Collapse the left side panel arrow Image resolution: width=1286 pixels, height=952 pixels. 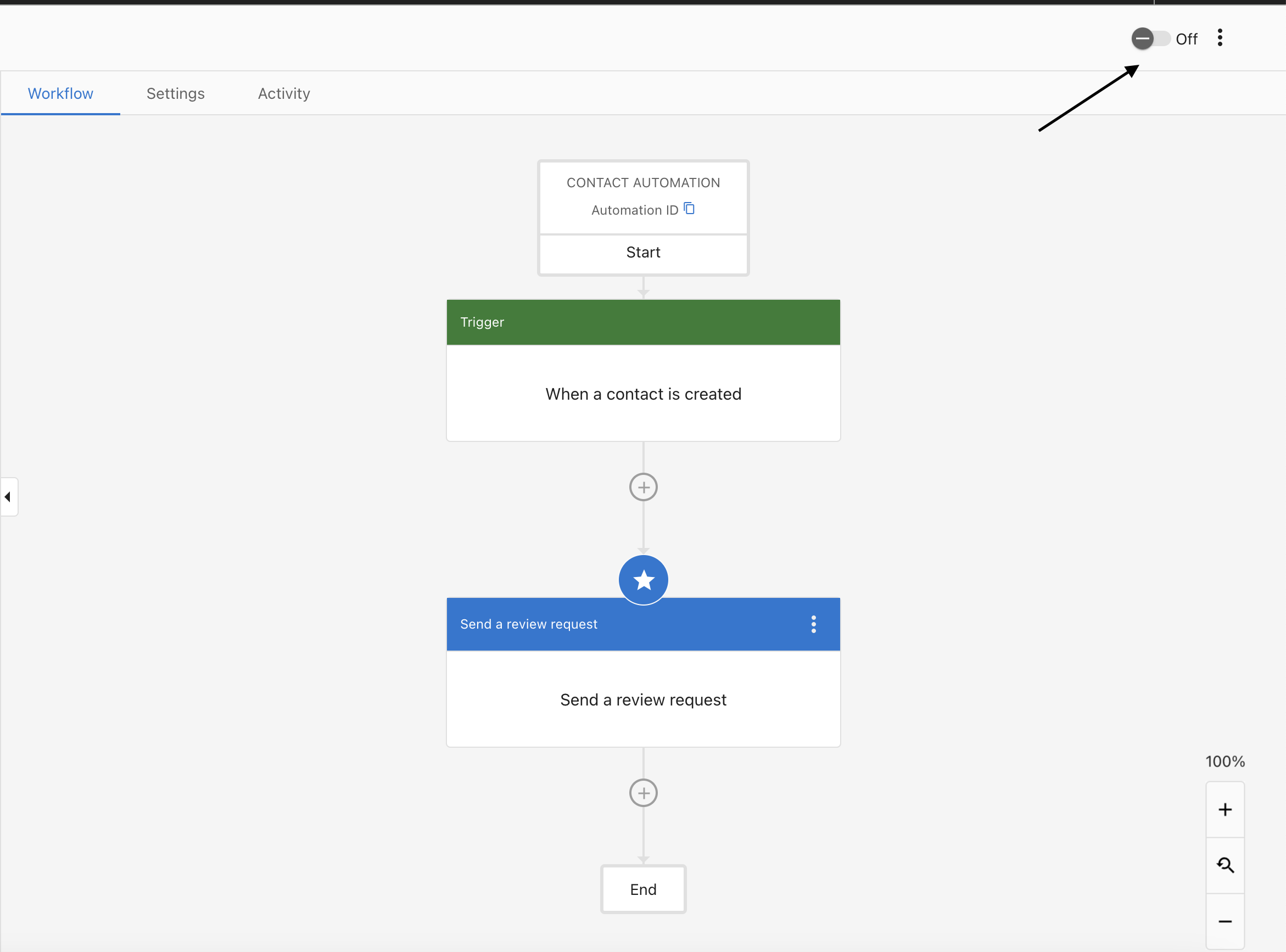pos(8,497)
